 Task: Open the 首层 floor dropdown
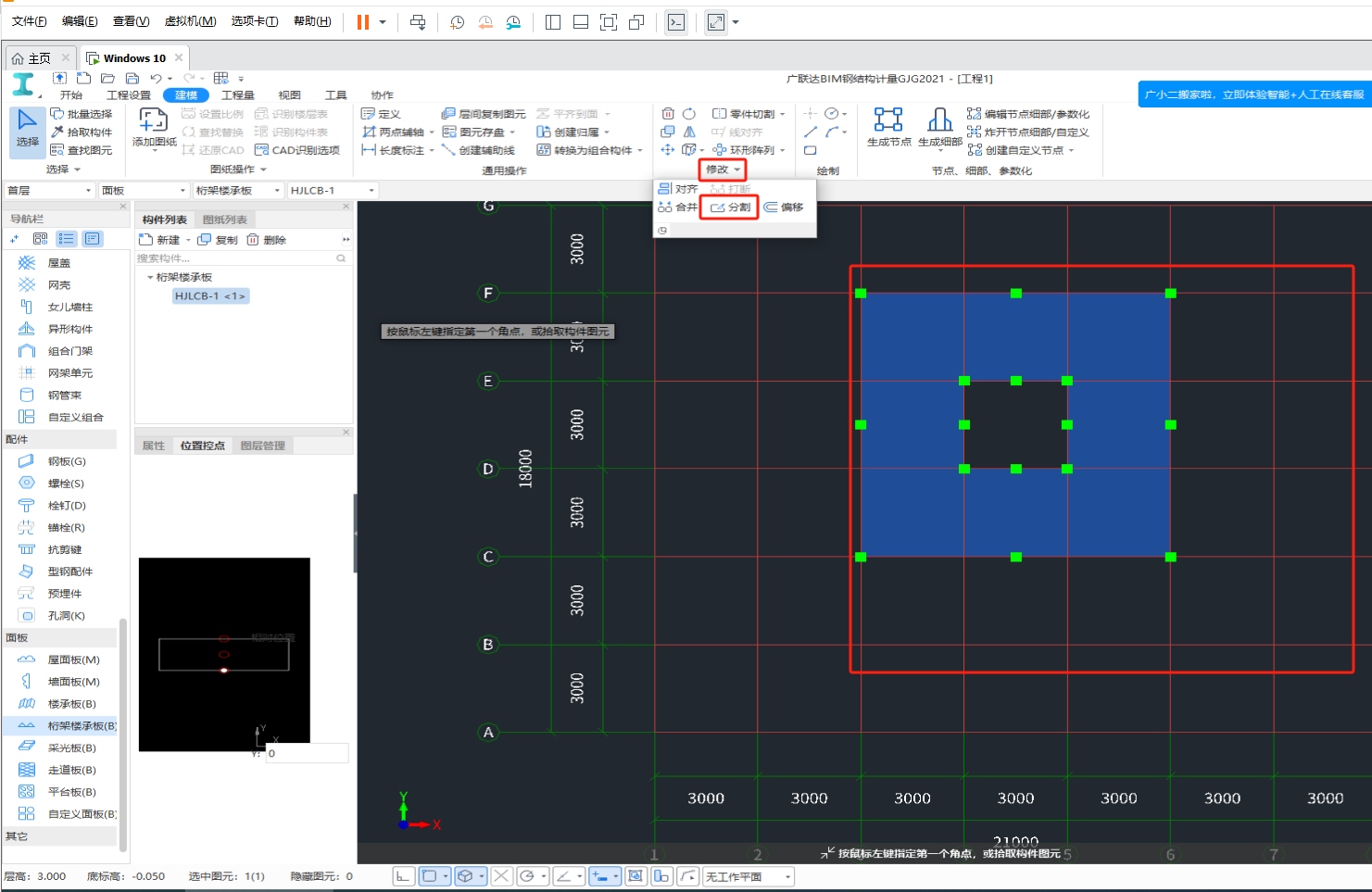click(x=50, y=191)
